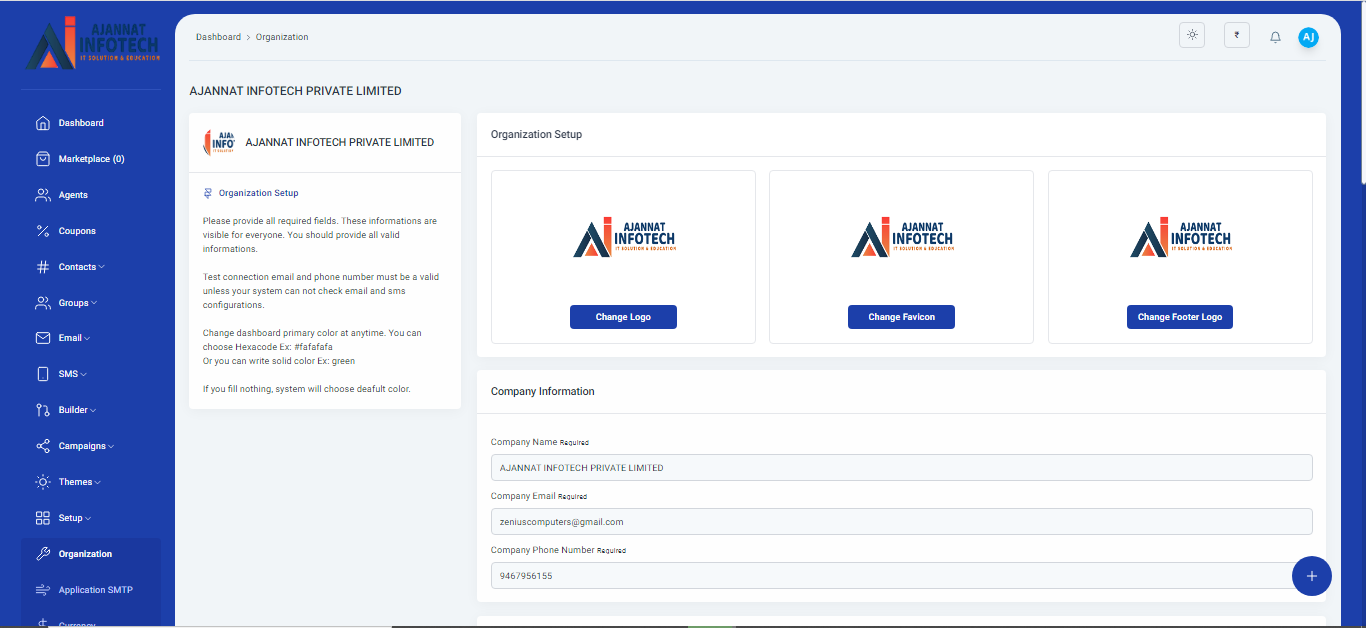
Task: Expand the Email dropdown in sidebar
Action: pyautogui.click(x=73, y=338)
